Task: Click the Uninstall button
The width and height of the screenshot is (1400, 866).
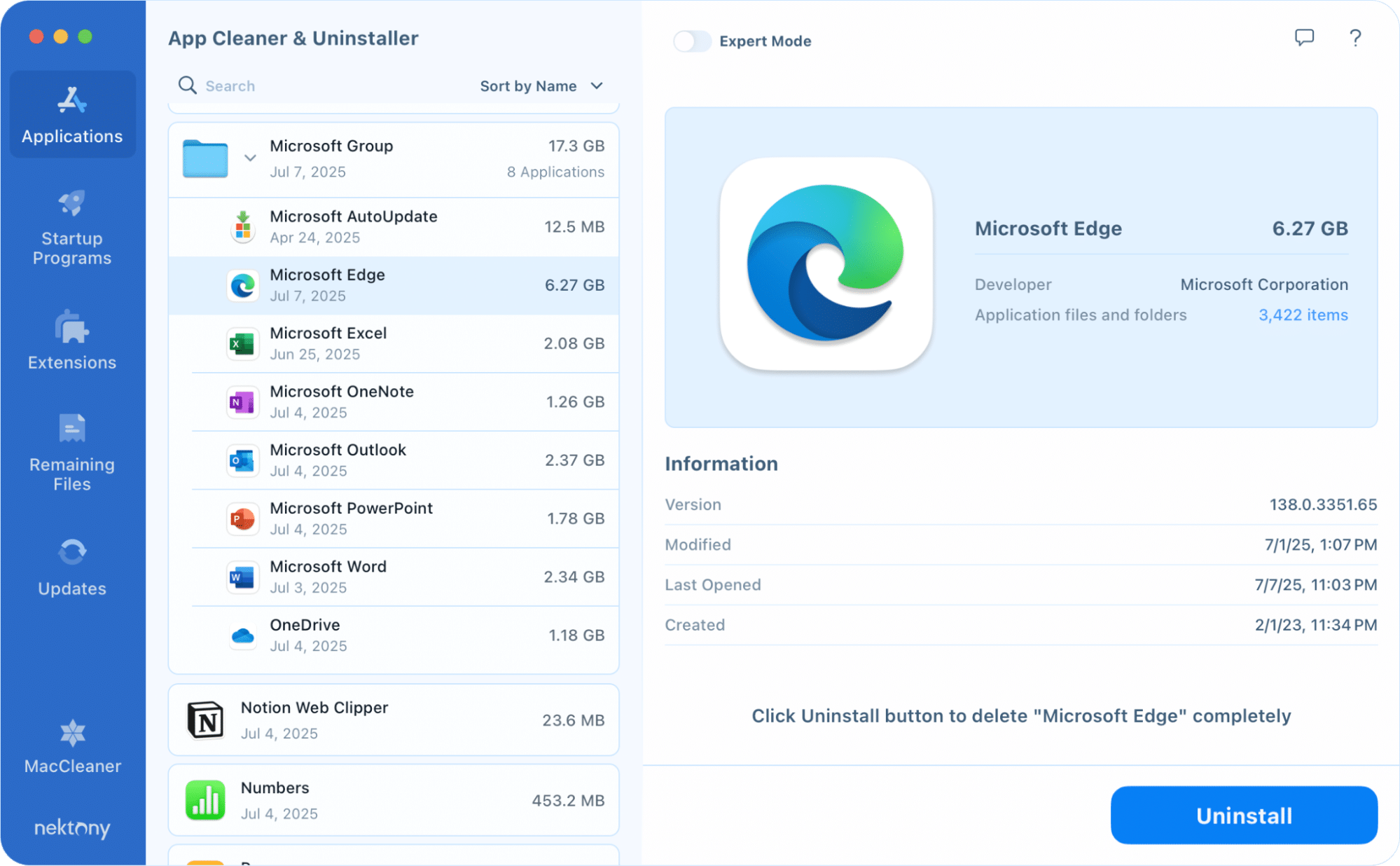Action: (x=1244, y=815)
